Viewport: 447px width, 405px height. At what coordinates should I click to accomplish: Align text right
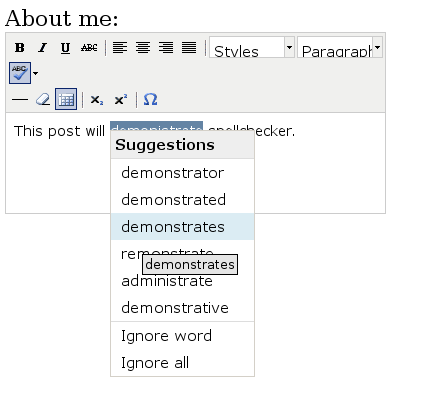166,48
